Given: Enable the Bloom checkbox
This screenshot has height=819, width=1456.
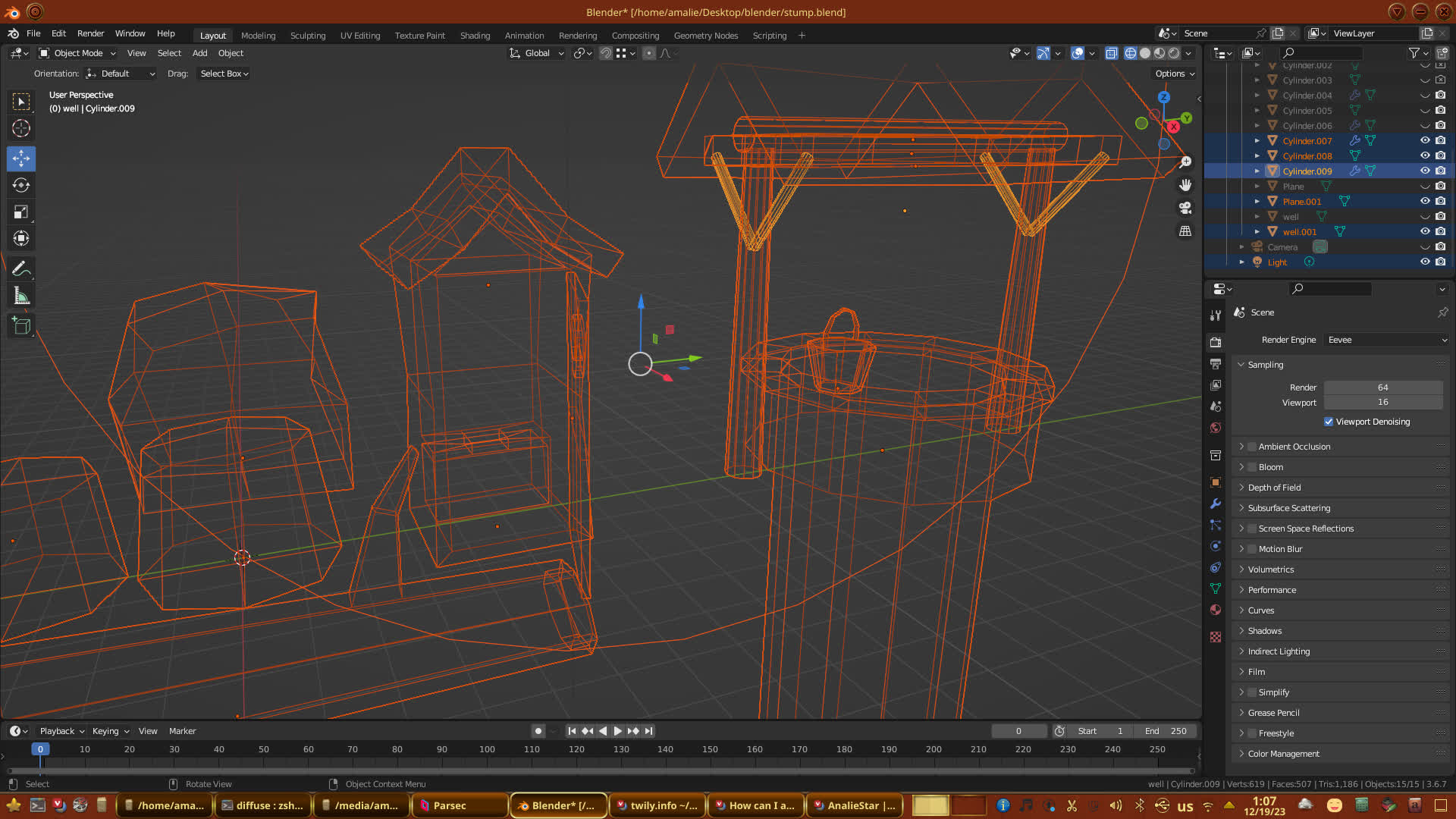Looking at the screenshot, I should click(x=1252, y=467).
